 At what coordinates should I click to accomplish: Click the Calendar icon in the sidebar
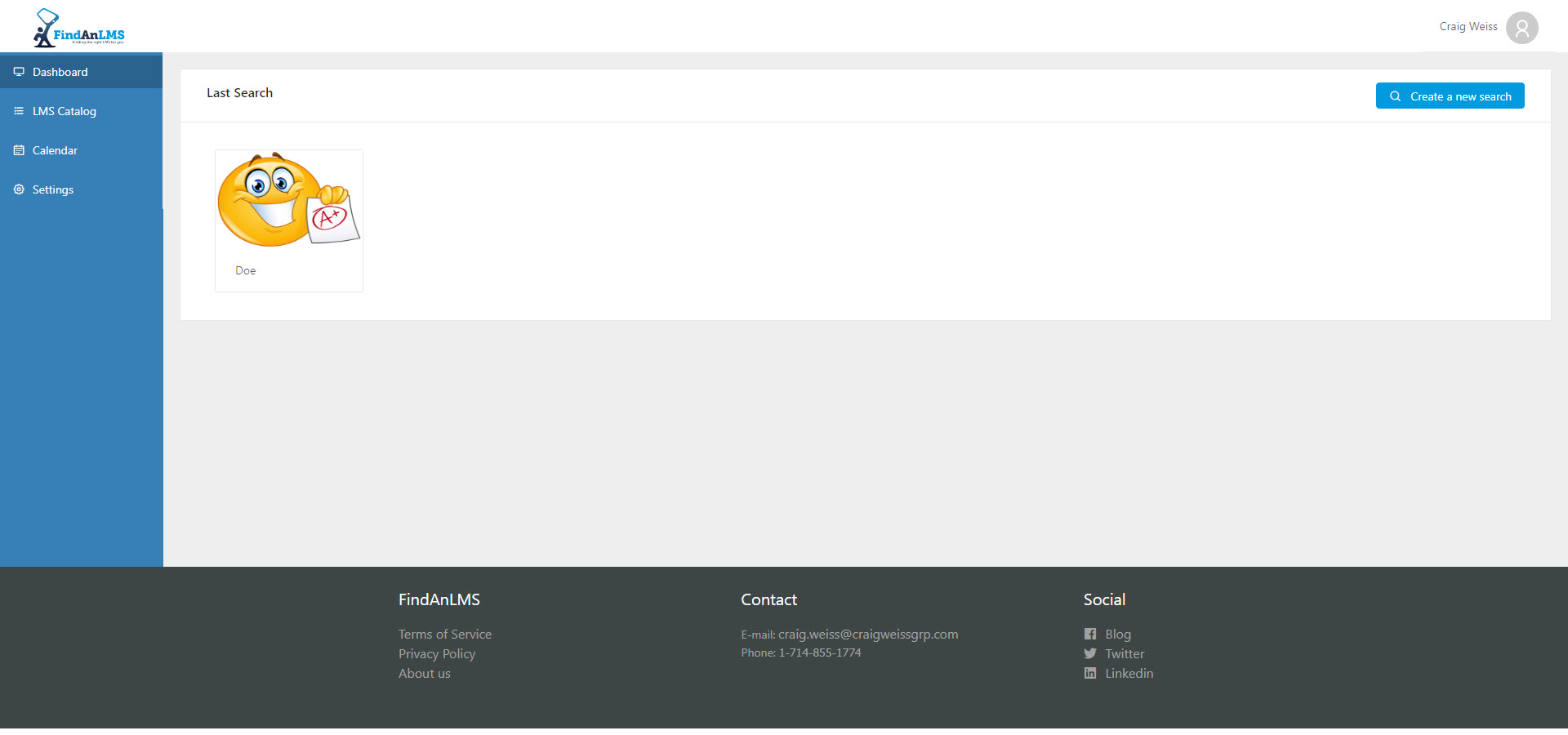click(19, 150)
